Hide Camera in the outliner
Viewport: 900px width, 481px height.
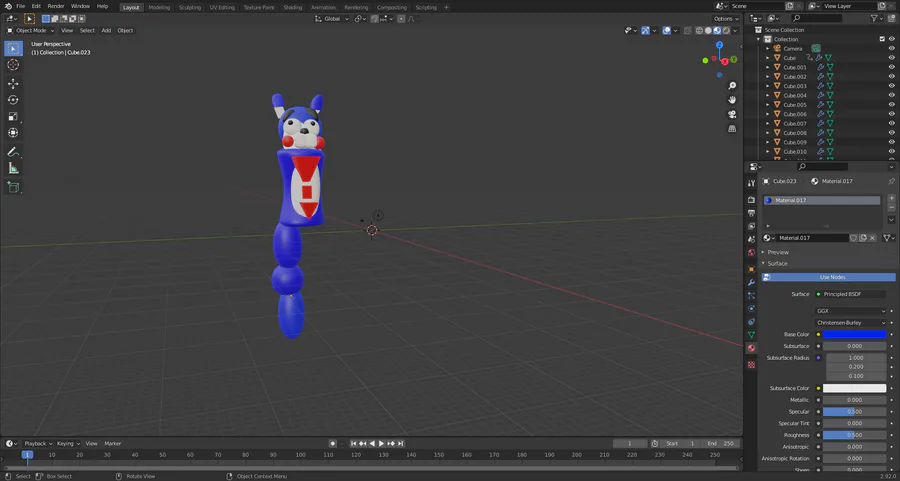click(x=891, y=48)
